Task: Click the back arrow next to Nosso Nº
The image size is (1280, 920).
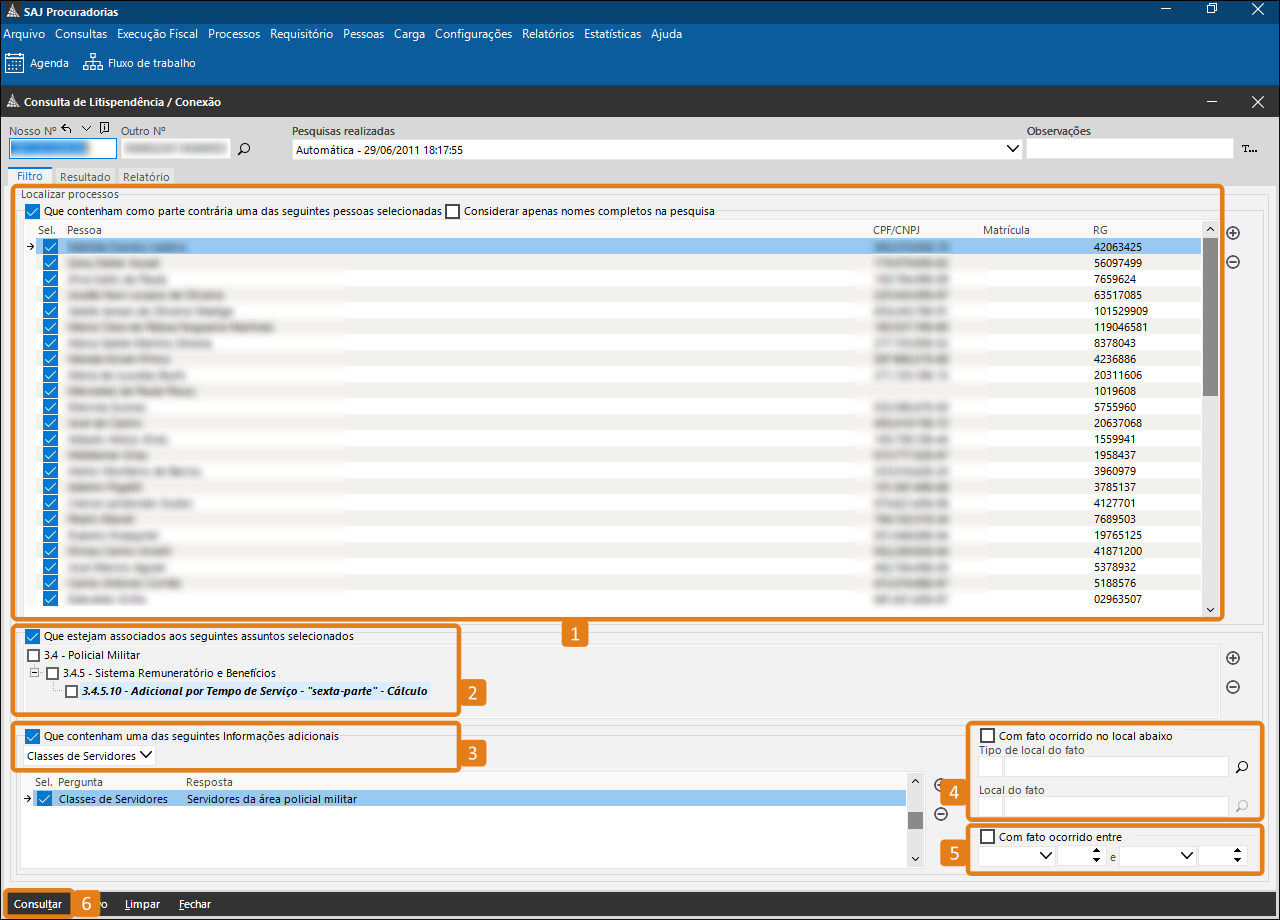Action: click(67, 129)
